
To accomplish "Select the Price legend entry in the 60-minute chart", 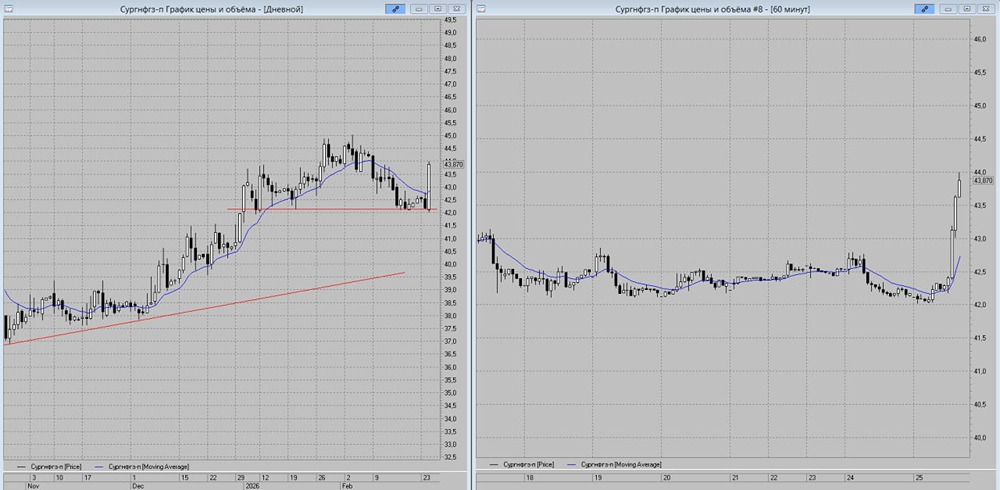I will click(530, 465).
